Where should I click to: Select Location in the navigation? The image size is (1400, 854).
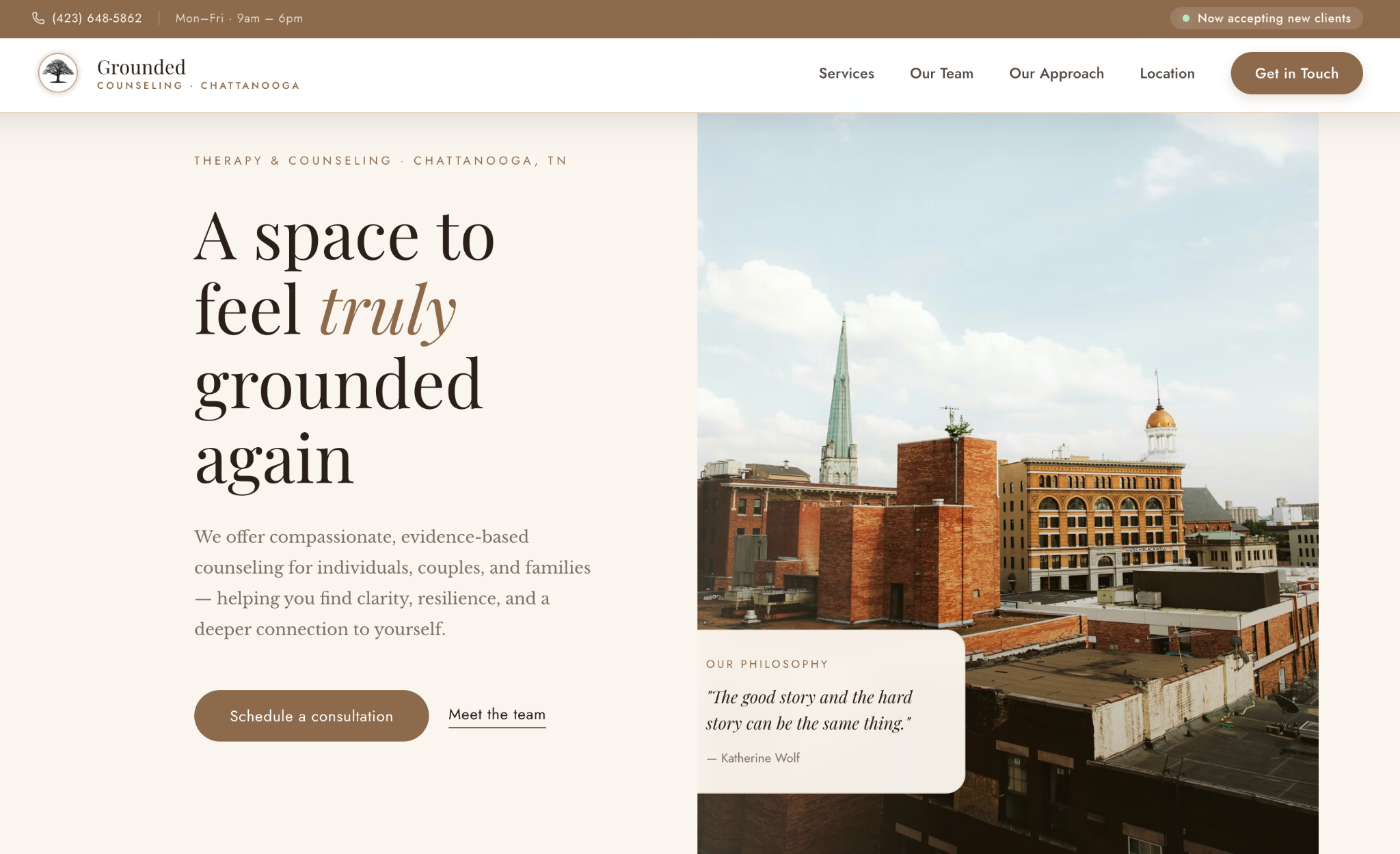(1167, 73)
